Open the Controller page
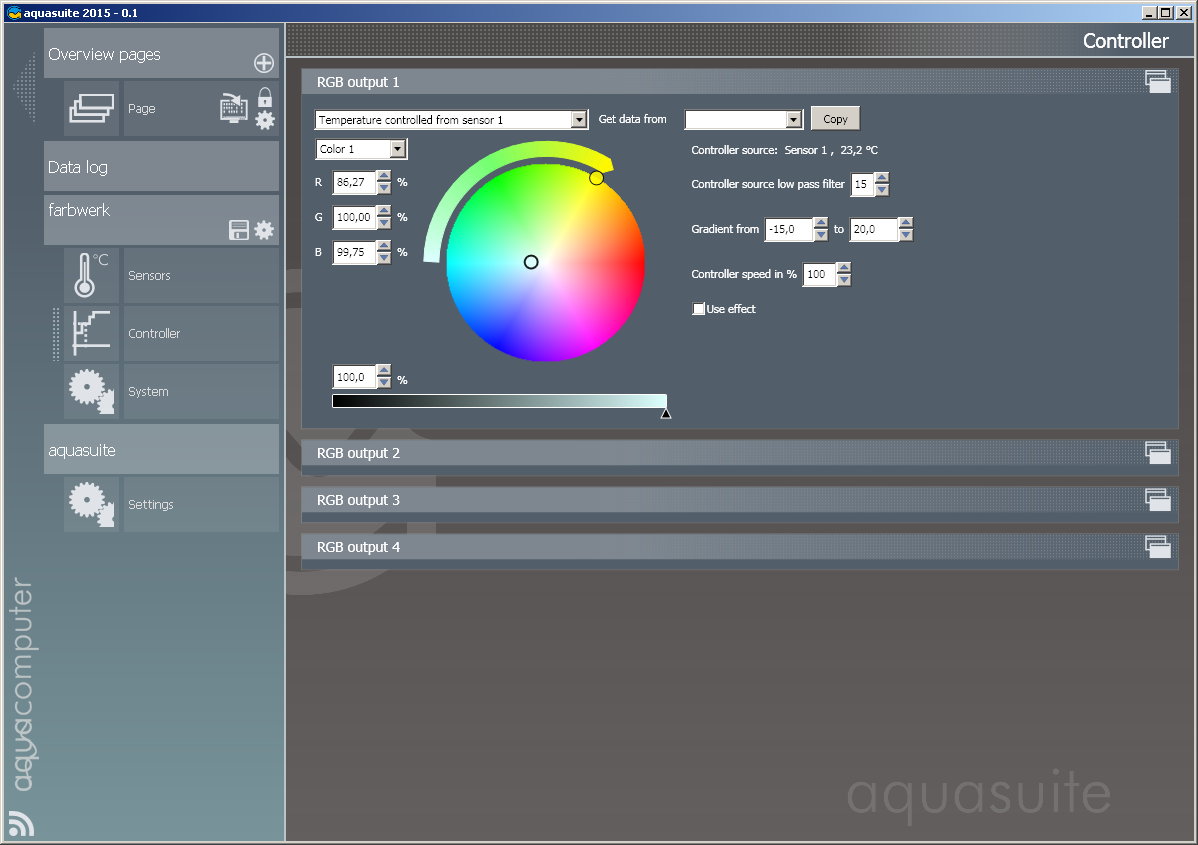 click(x=201, y=333)
